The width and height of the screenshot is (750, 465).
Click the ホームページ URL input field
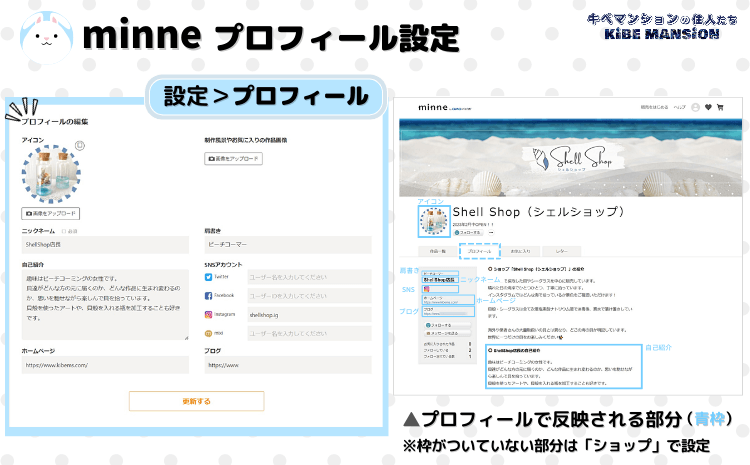pos(105,365)
